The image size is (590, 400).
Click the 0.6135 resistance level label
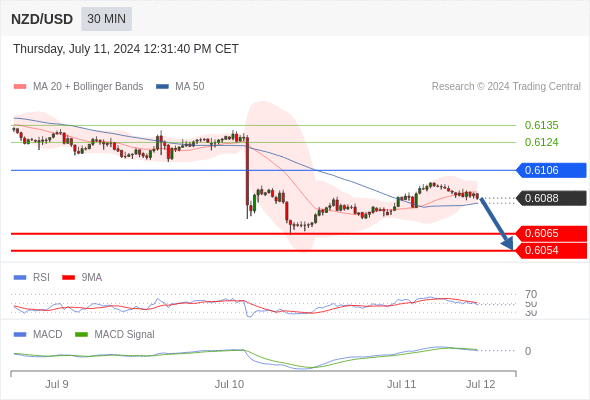541,125
